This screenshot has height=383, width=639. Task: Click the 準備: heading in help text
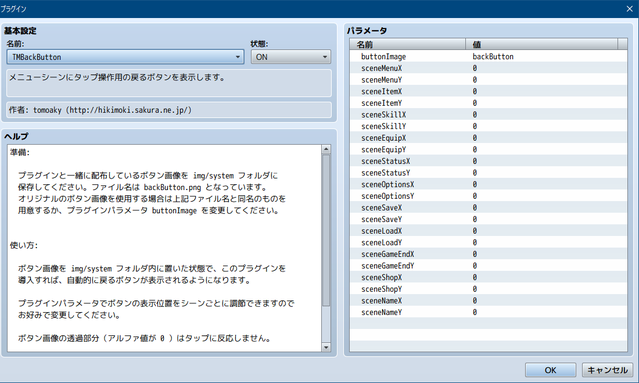pyautogui.click(x=20, y=152)
